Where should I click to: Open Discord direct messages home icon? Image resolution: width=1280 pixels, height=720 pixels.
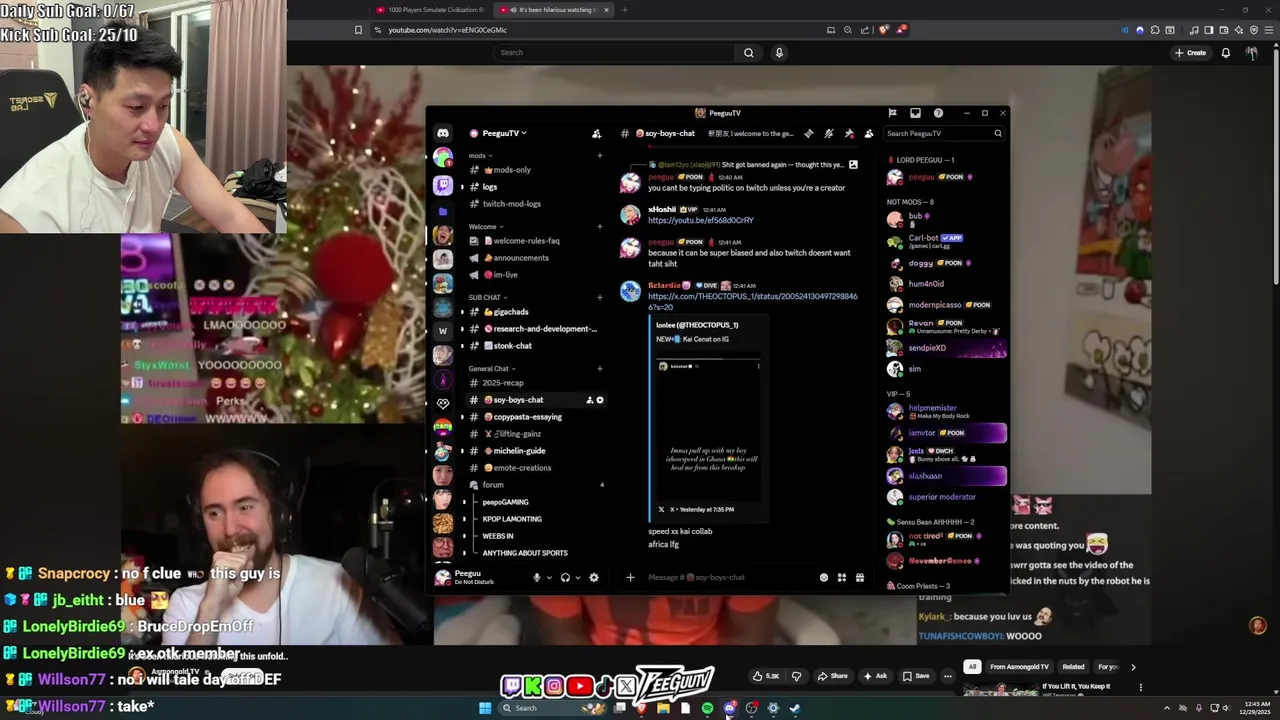(x=443, y=133)
